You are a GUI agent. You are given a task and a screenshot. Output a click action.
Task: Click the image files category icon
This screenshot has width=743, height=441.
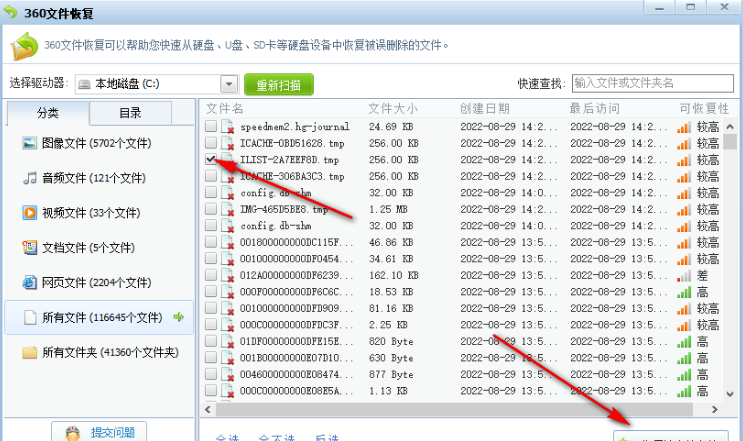pos(30,144)
